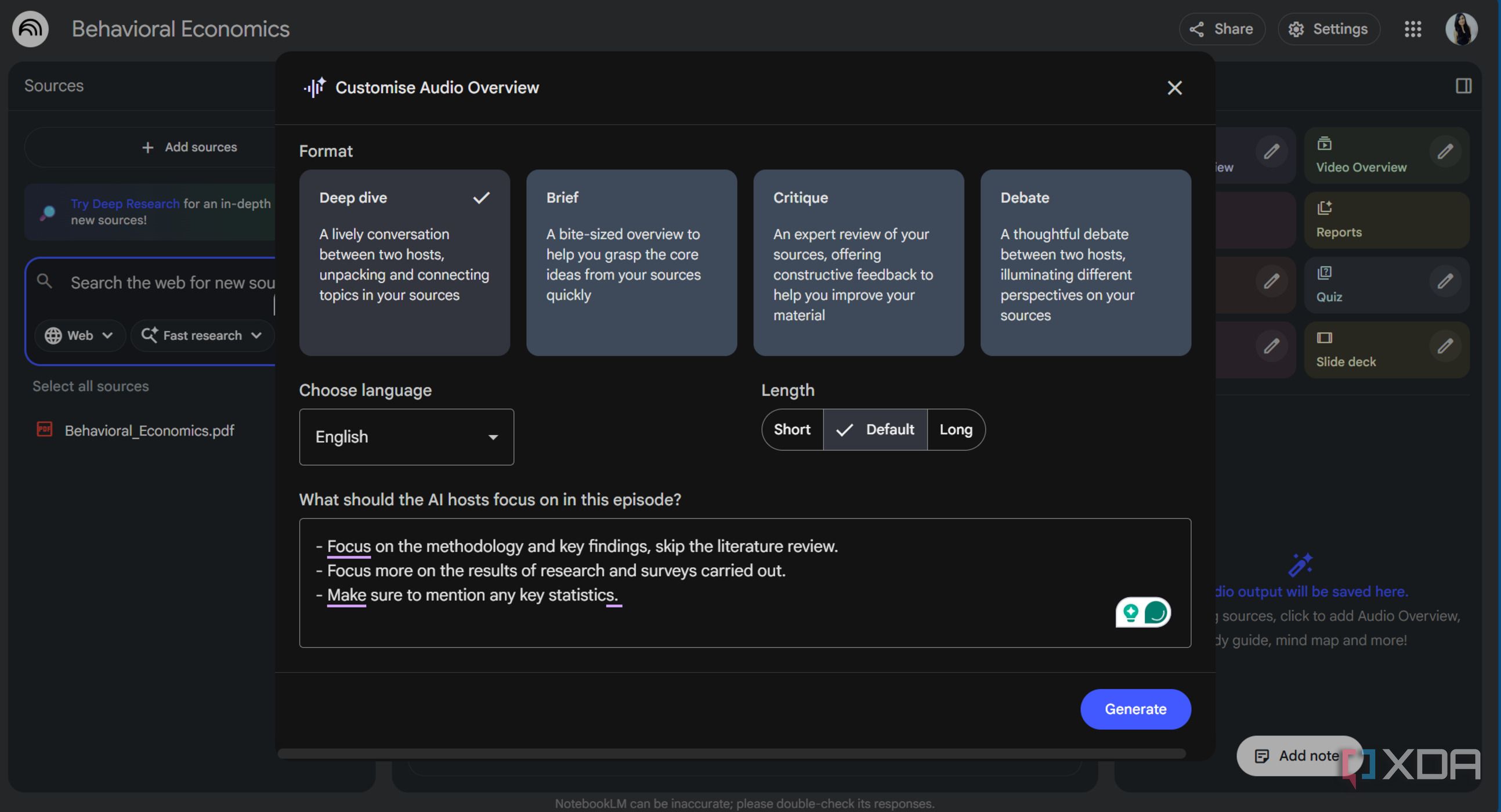Click the Add note button
This screenshot has height=812, width=1501.
(x=1299, y=756)
